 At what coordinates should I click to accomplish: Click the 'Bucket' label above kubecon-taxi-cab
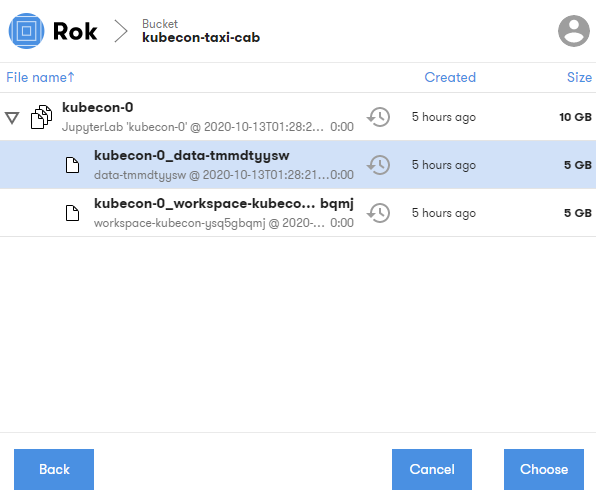(x=160, y=24)
